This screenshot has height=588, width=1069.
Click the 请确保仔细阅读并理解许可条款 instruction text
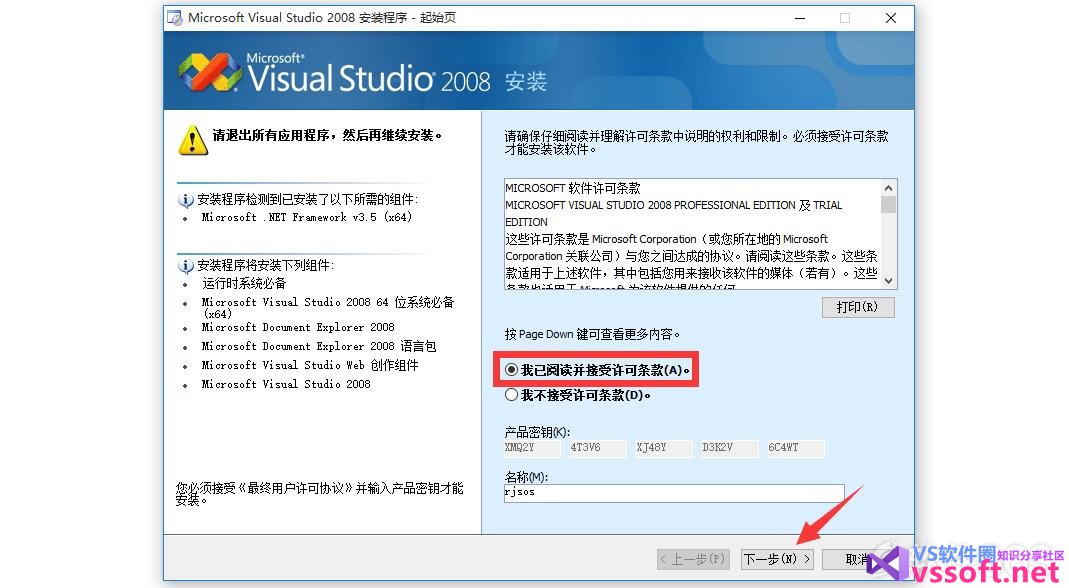pos(696,142)
